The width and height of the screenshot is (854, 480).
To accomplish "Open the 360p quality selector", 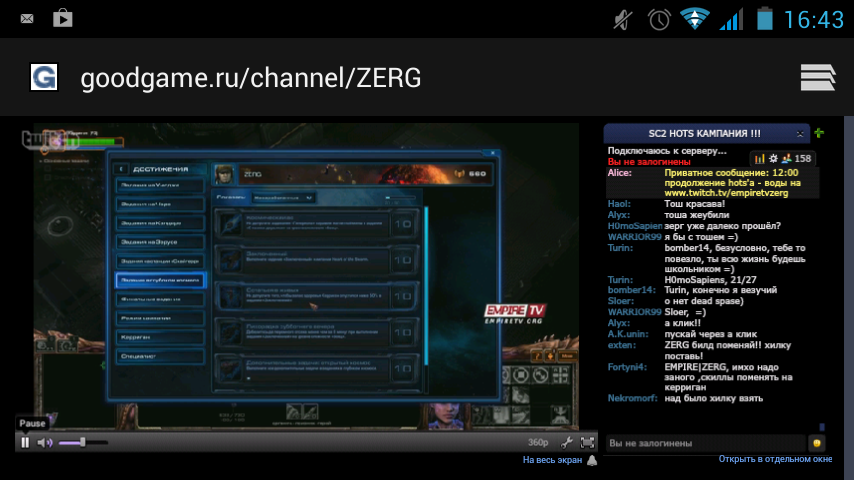I will [x=538, y=442].
